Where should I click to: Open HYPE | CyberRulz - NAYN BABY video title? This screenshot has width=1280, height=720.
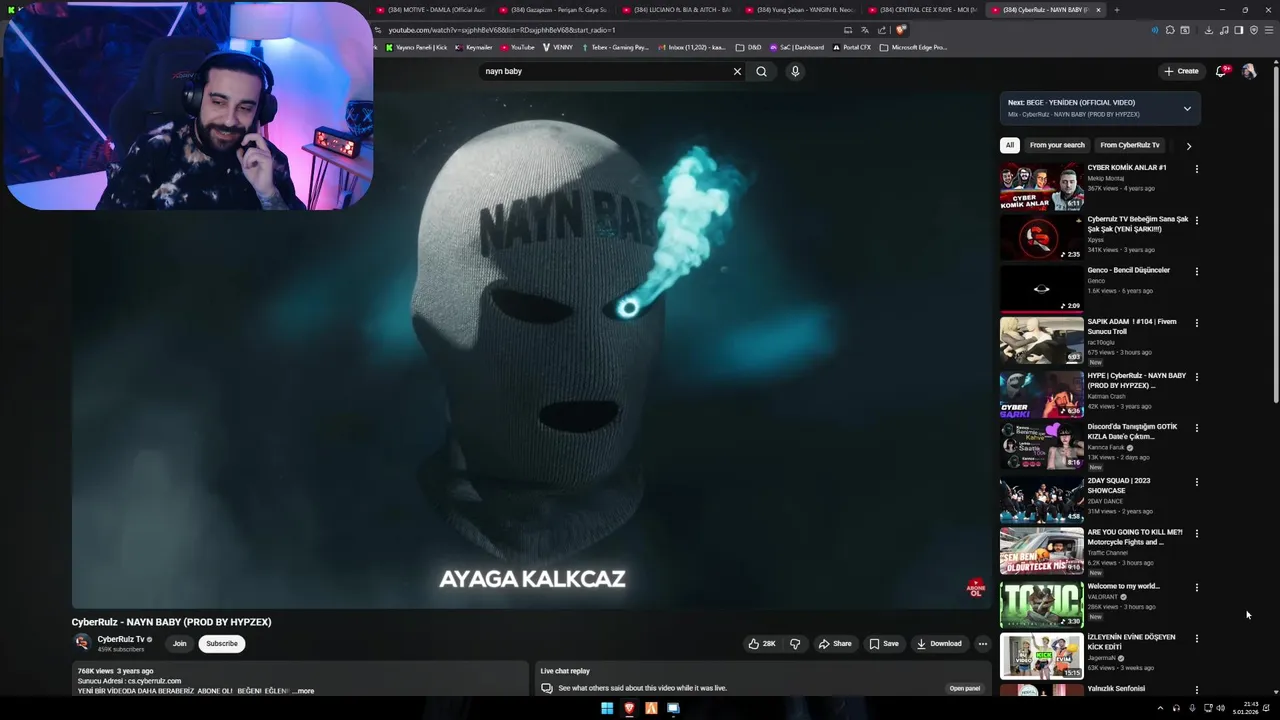tap(1137, 380)
